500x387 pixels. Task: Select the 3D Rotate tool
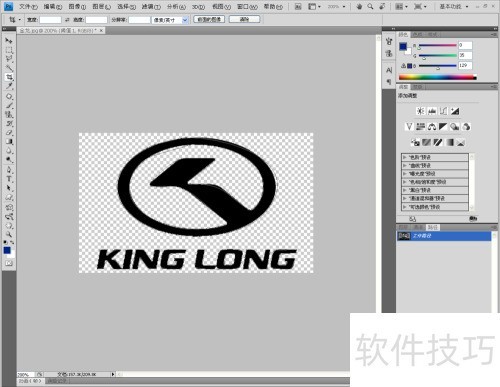(x=9, y=207)
